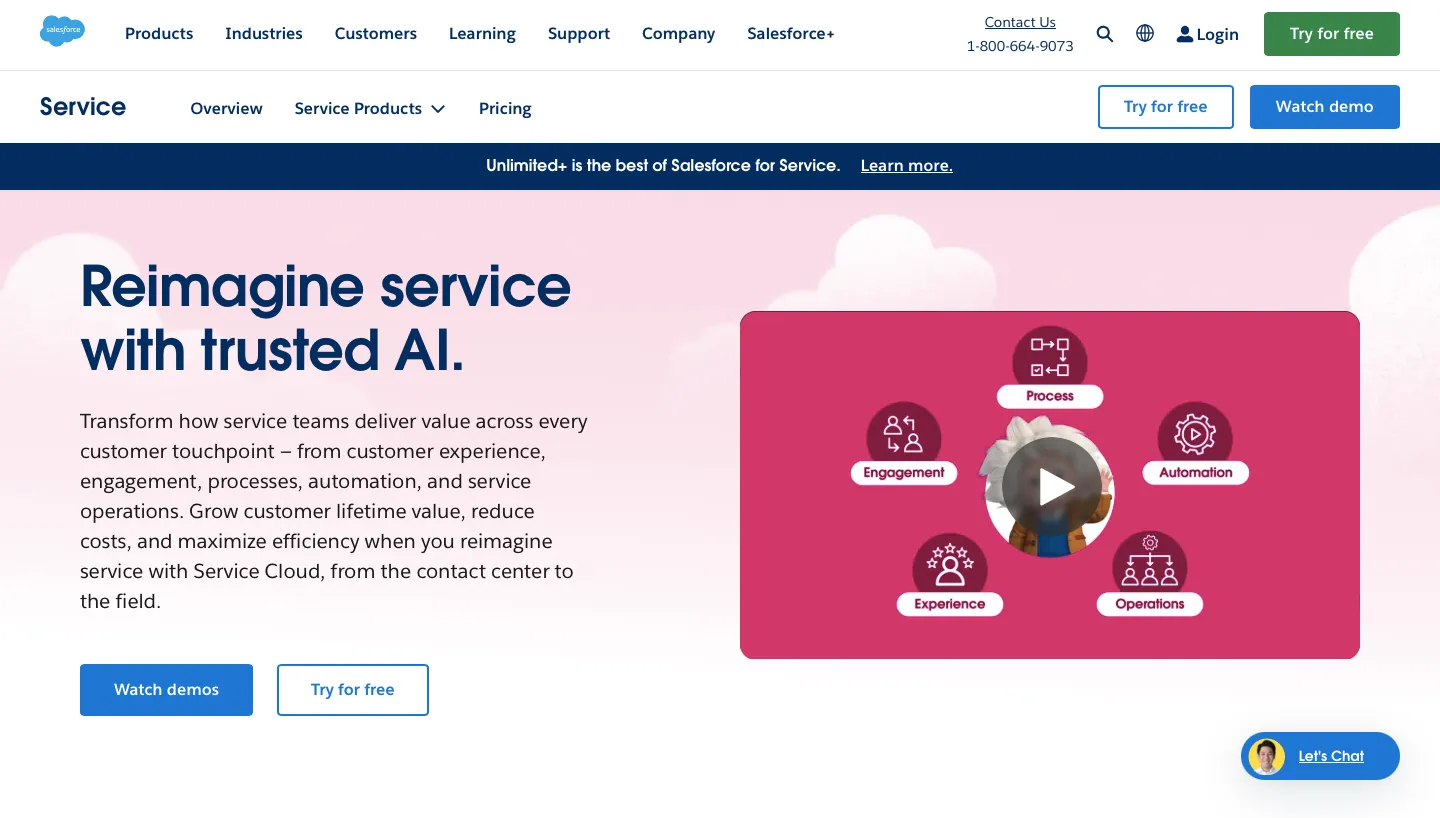Click the Watch demo button
The image size is (1440, 818).
click(1325, 107)
